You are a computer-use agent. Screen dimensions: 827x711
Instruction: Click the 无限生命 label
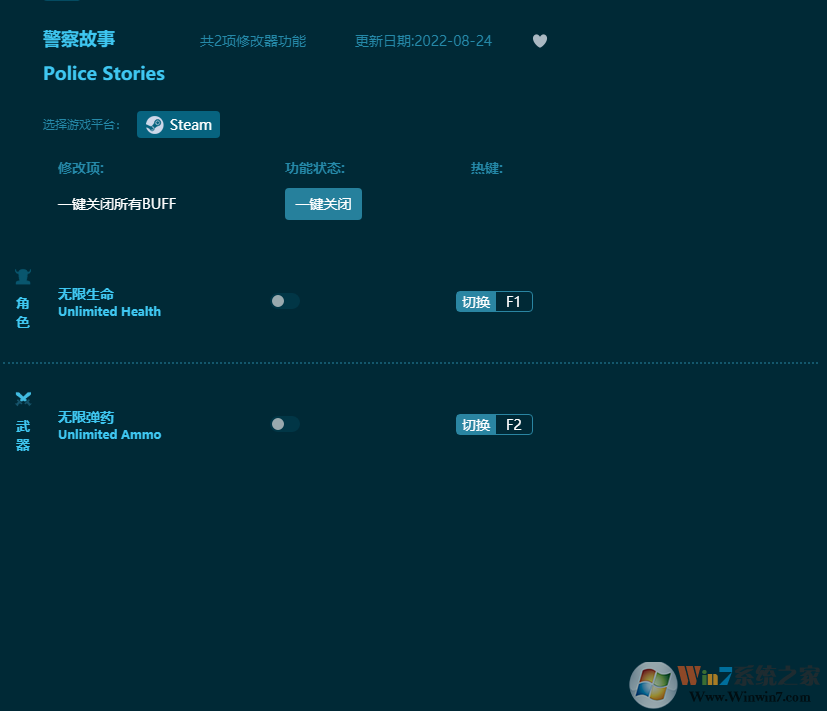click(x=86, y=294)
